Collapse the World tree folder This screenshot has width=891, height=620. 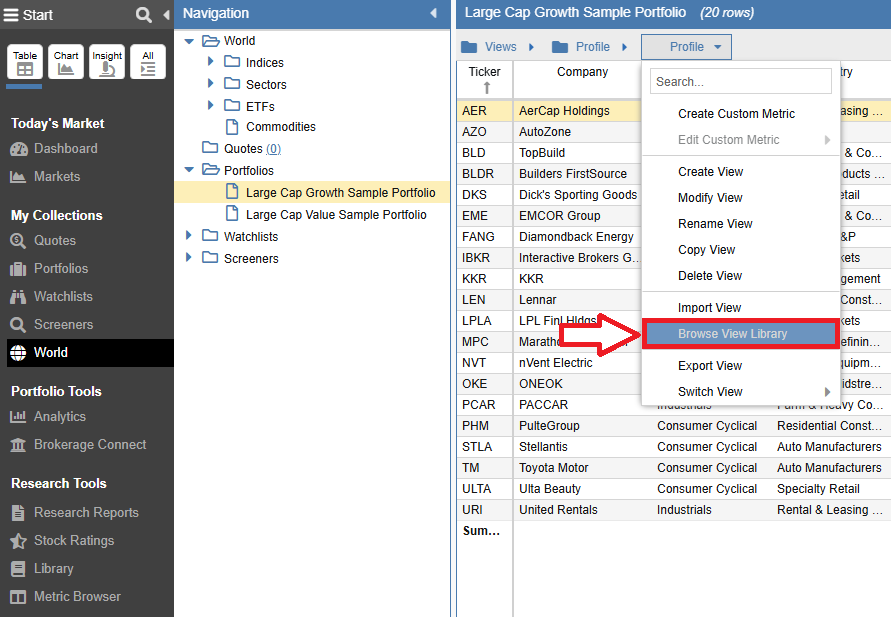point(190,41)
